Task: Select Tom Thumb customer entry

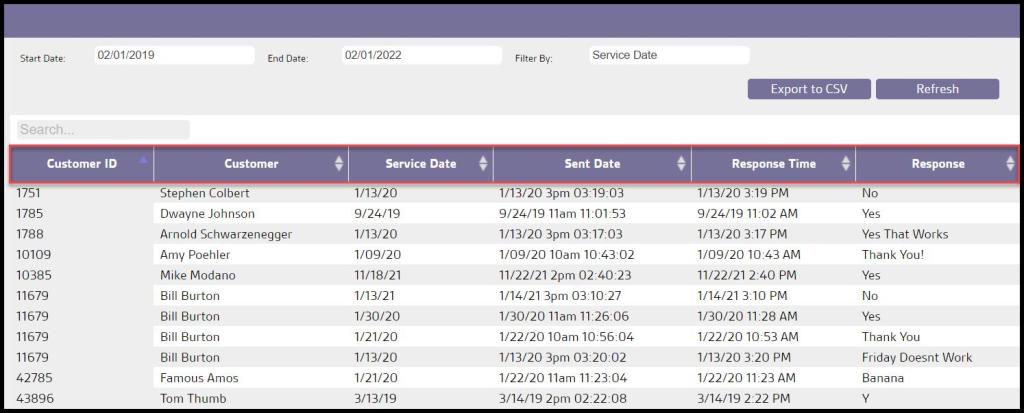Action: point(193,399)
